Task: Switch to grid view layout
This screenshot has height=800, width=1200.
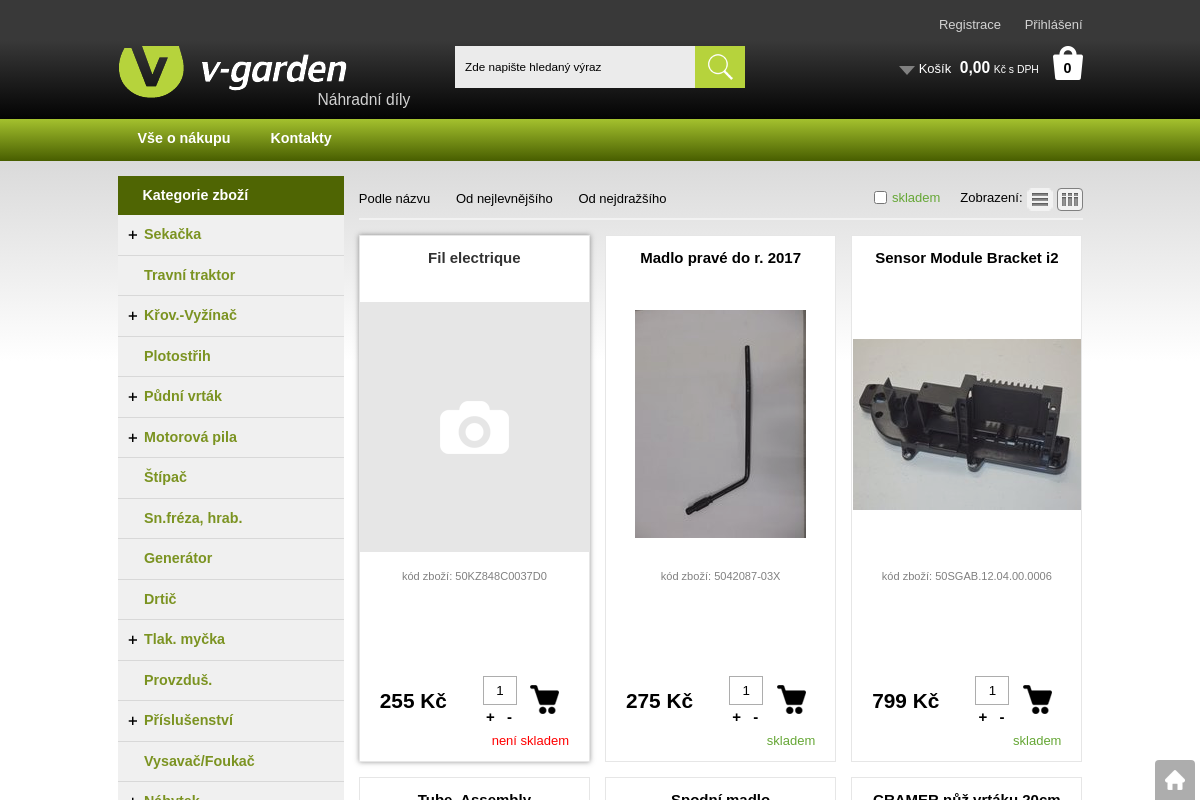Action: 1070,199
